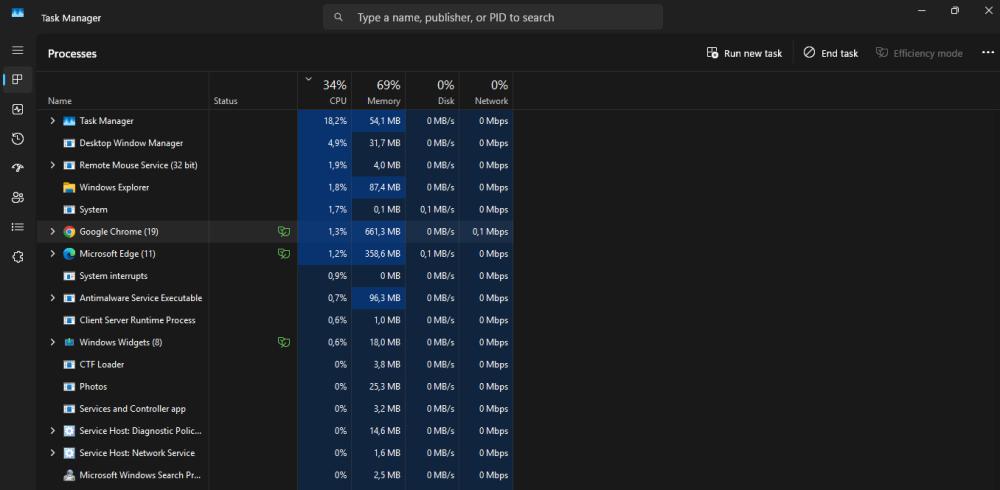Sort processes by Network column header
This screenshot has width=1000, height=490.
pyautogui.click(x=486, y=91)
